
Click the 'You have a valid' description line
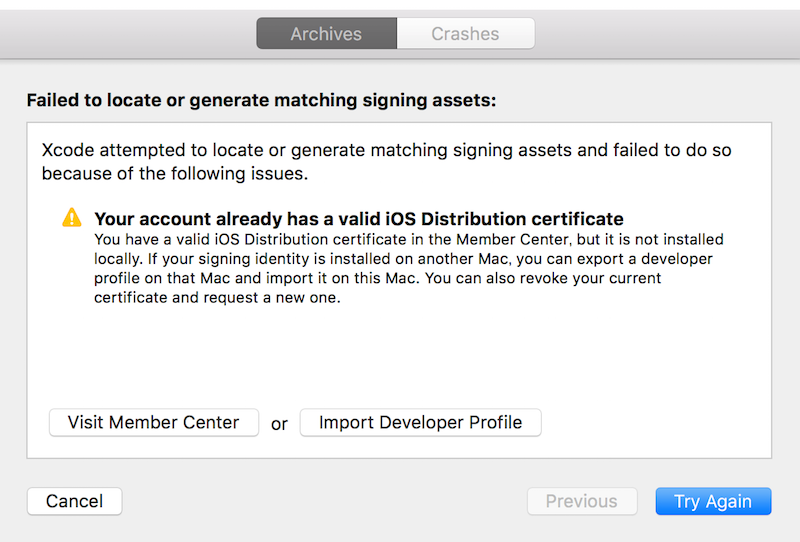408,240
